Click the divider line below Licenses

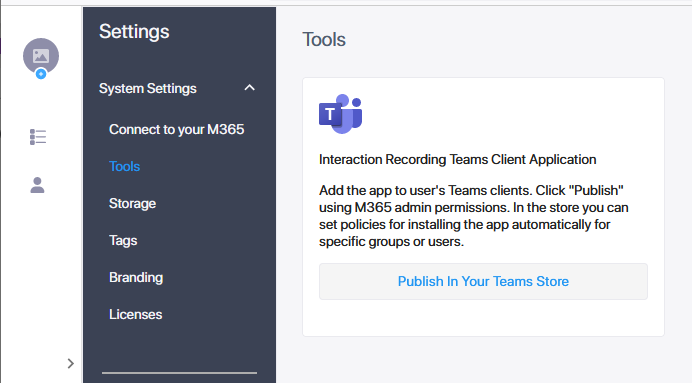(179, 373)
